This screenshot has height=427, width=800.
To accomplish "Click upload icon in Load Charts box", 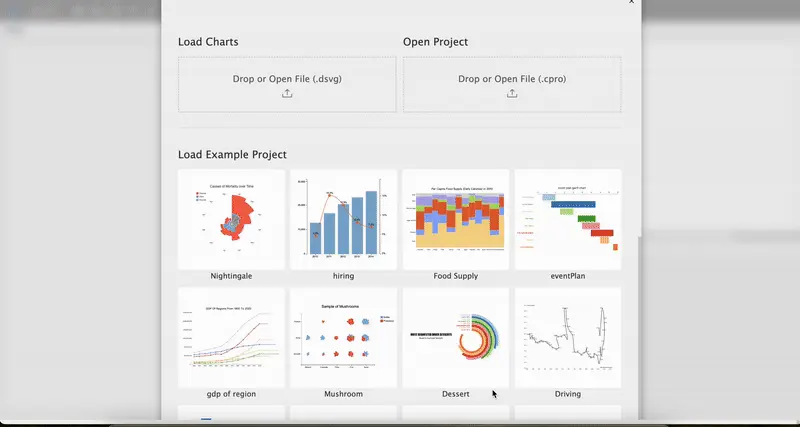I will pyautogui.click(x=287, y=94).
